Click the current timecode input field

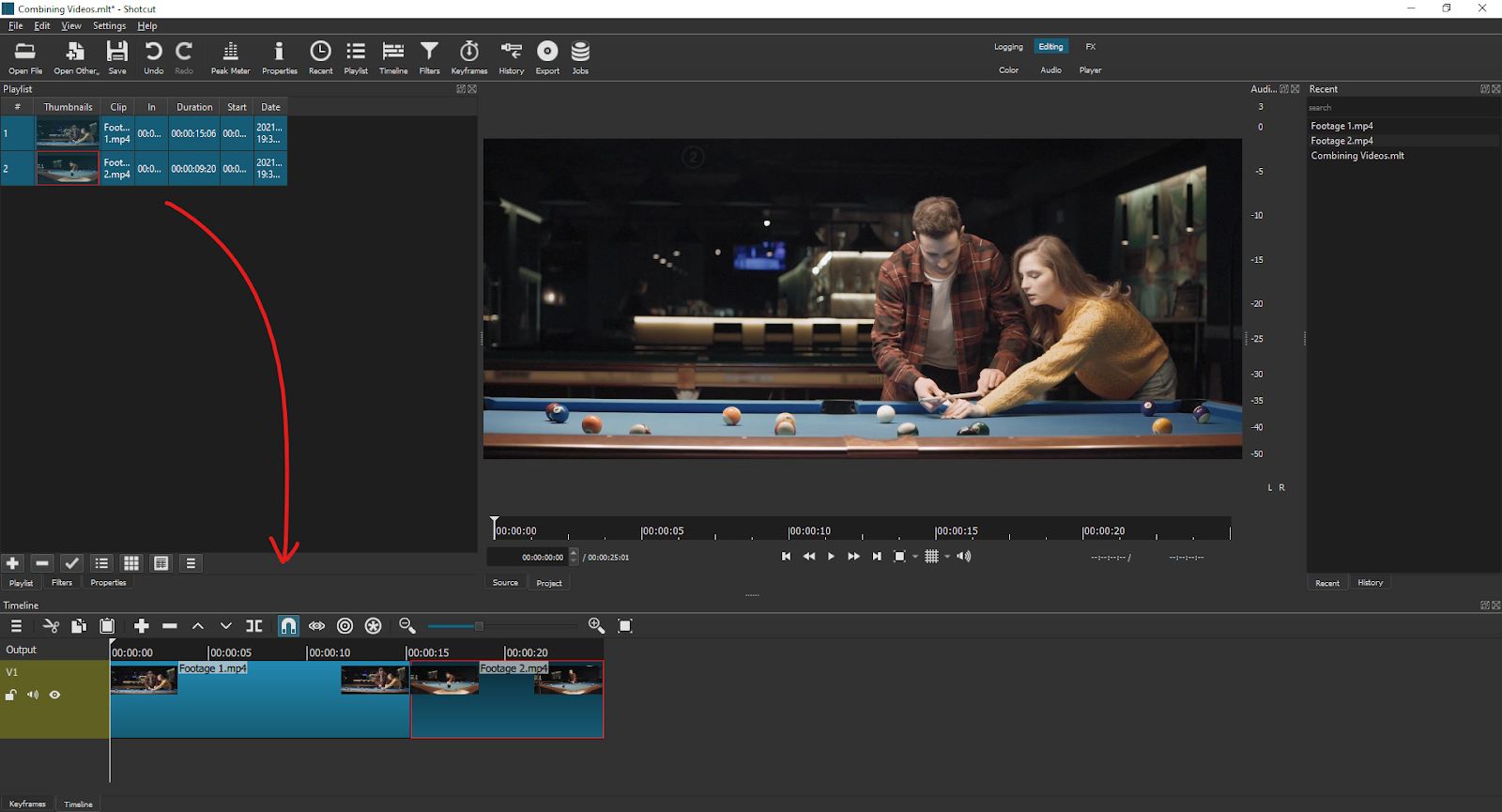[x=529, y=558]
